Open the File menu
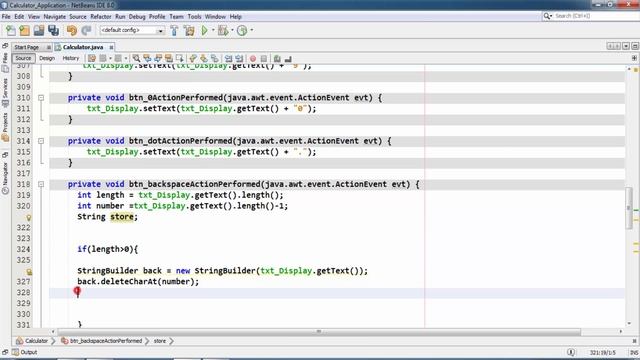The width and height of the screenshot is (640, 360). pyautogui.click(x=6, y=17)
